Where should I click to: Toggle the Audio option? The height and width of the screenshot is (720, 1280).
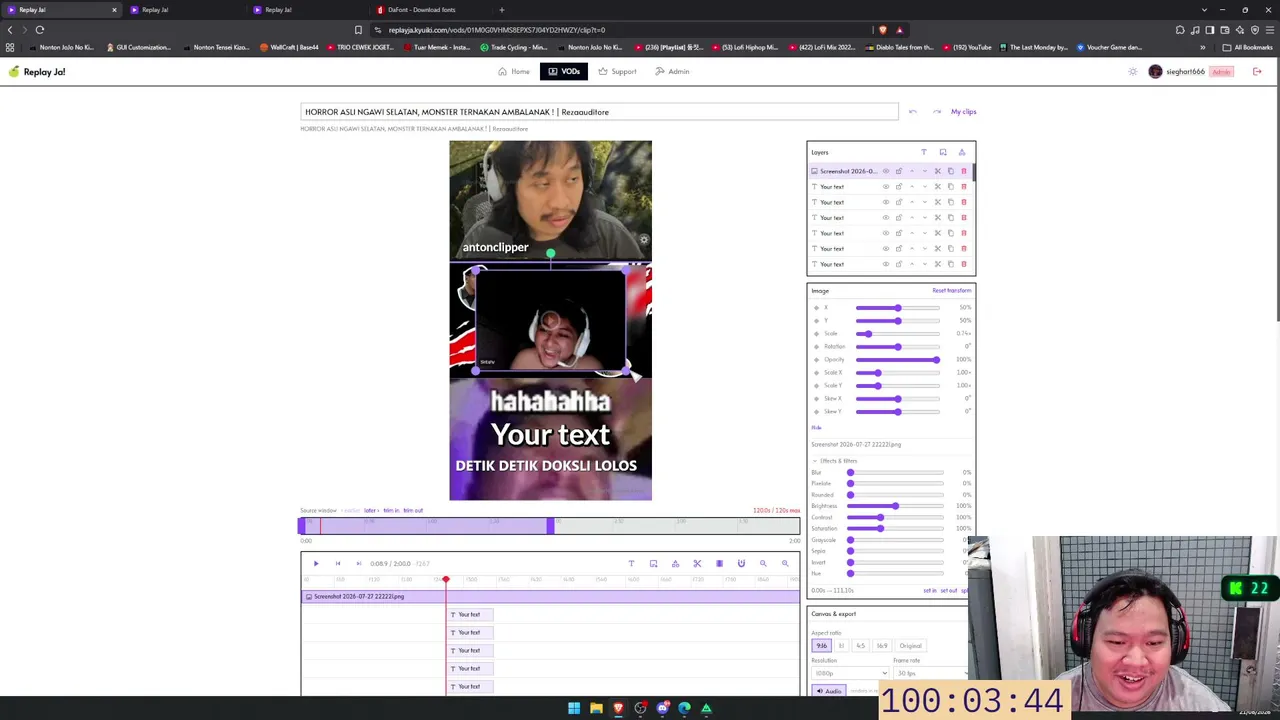tap(829, 691)
